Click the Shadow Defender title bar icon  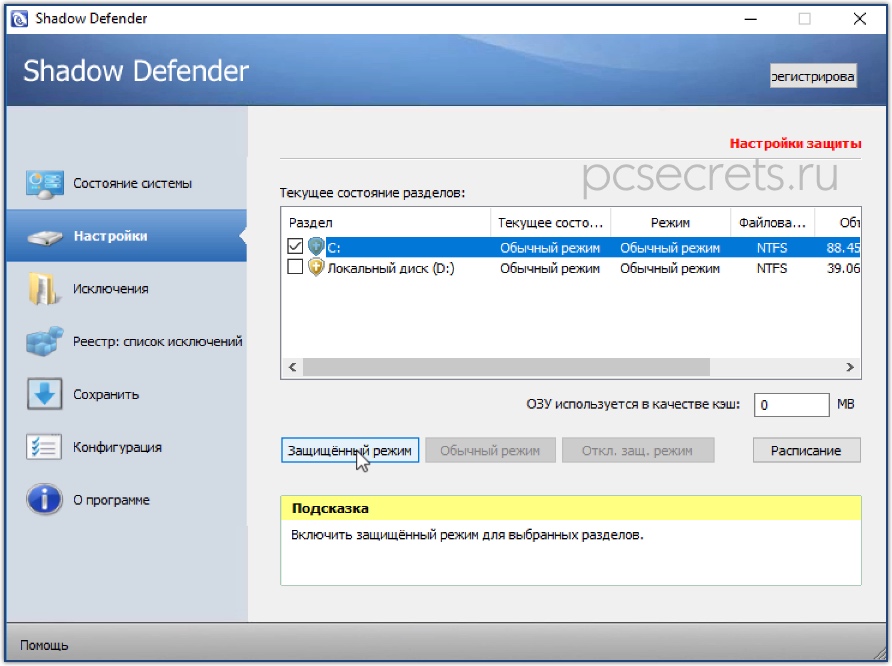[x=19, y=19]
